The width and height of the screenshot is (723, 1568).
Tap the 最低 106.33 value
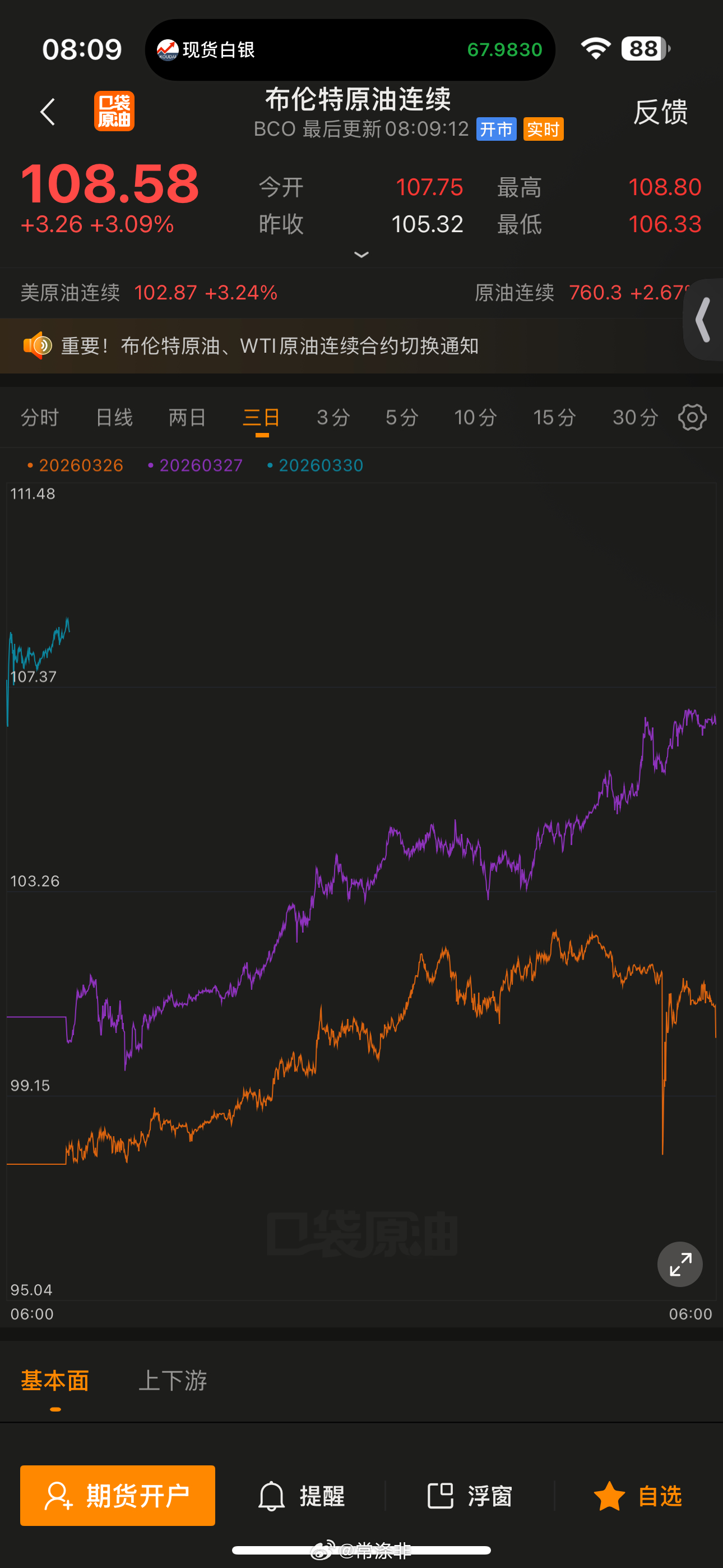(665, 225)
